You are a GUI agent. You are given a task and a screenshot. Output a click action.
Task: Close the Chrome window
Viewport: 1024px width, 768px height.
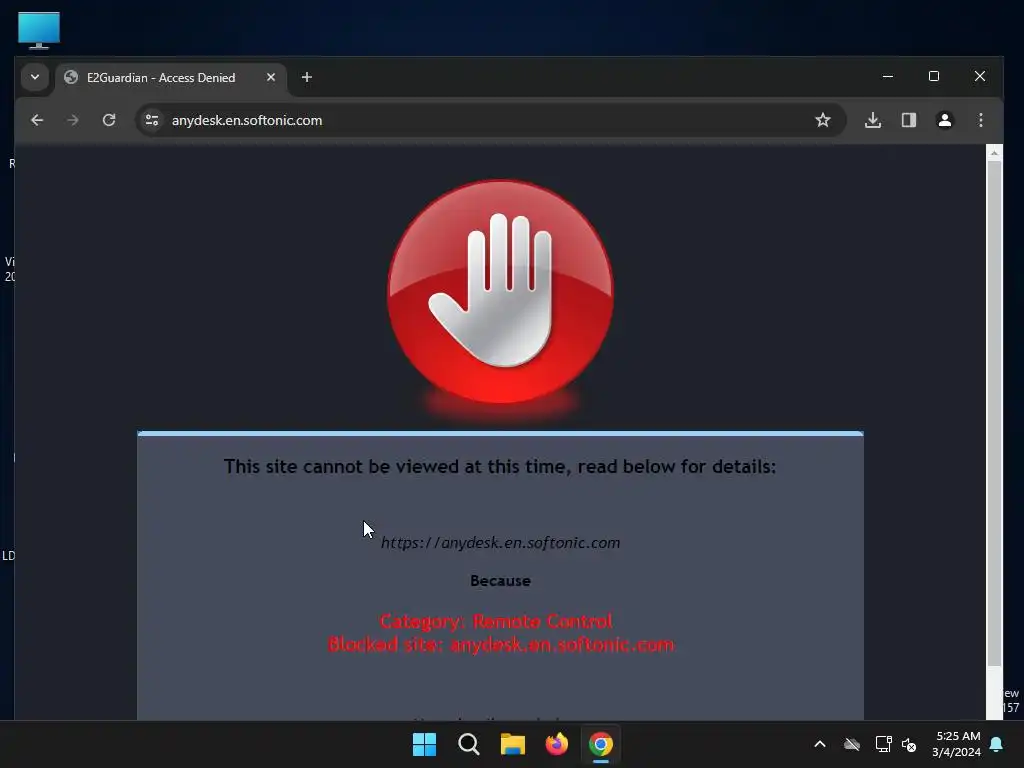click(x=980, y=76)
